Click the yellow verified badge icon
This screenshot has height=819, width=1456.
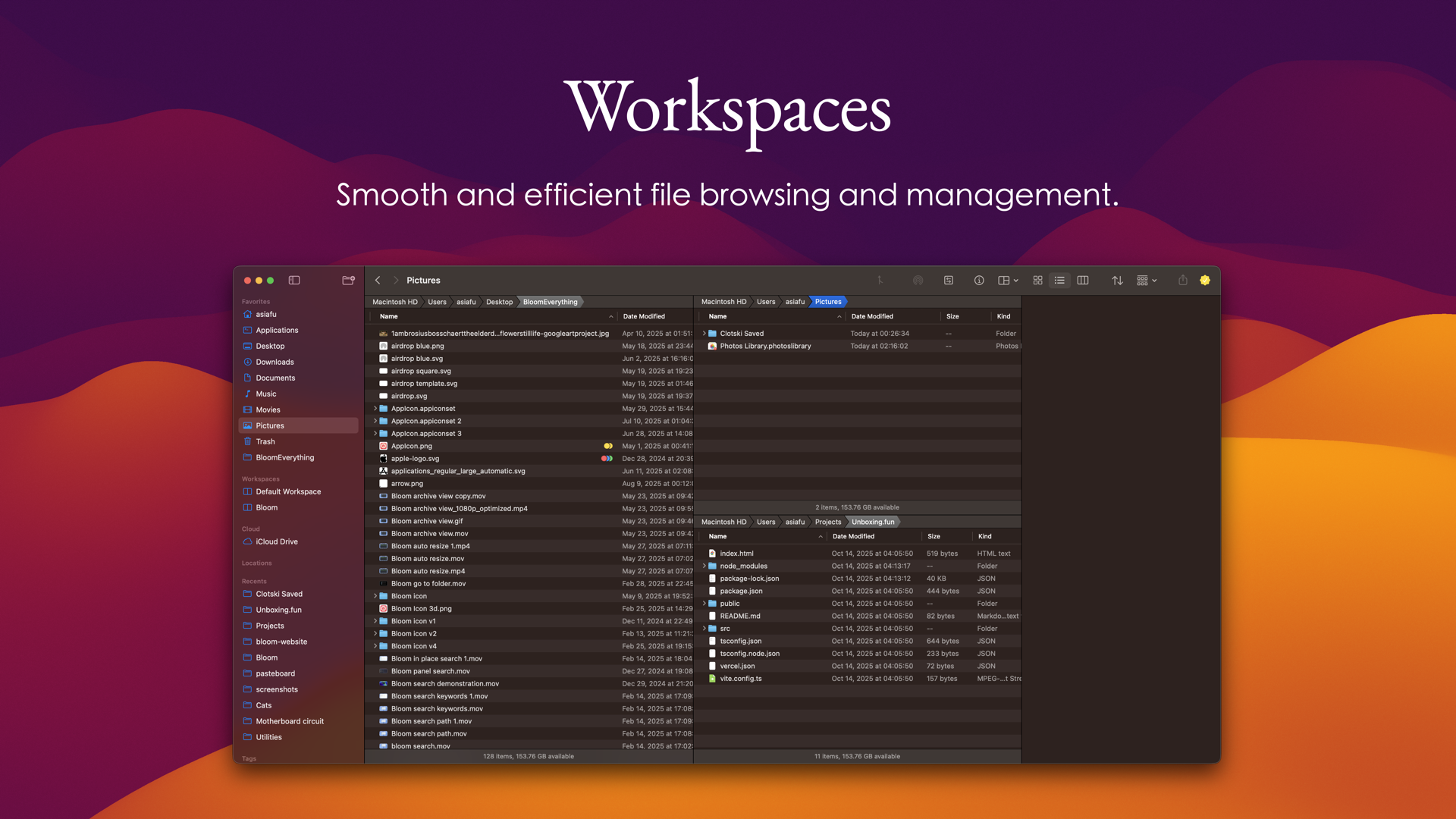pyautogui.click(x=1205, y=281)
